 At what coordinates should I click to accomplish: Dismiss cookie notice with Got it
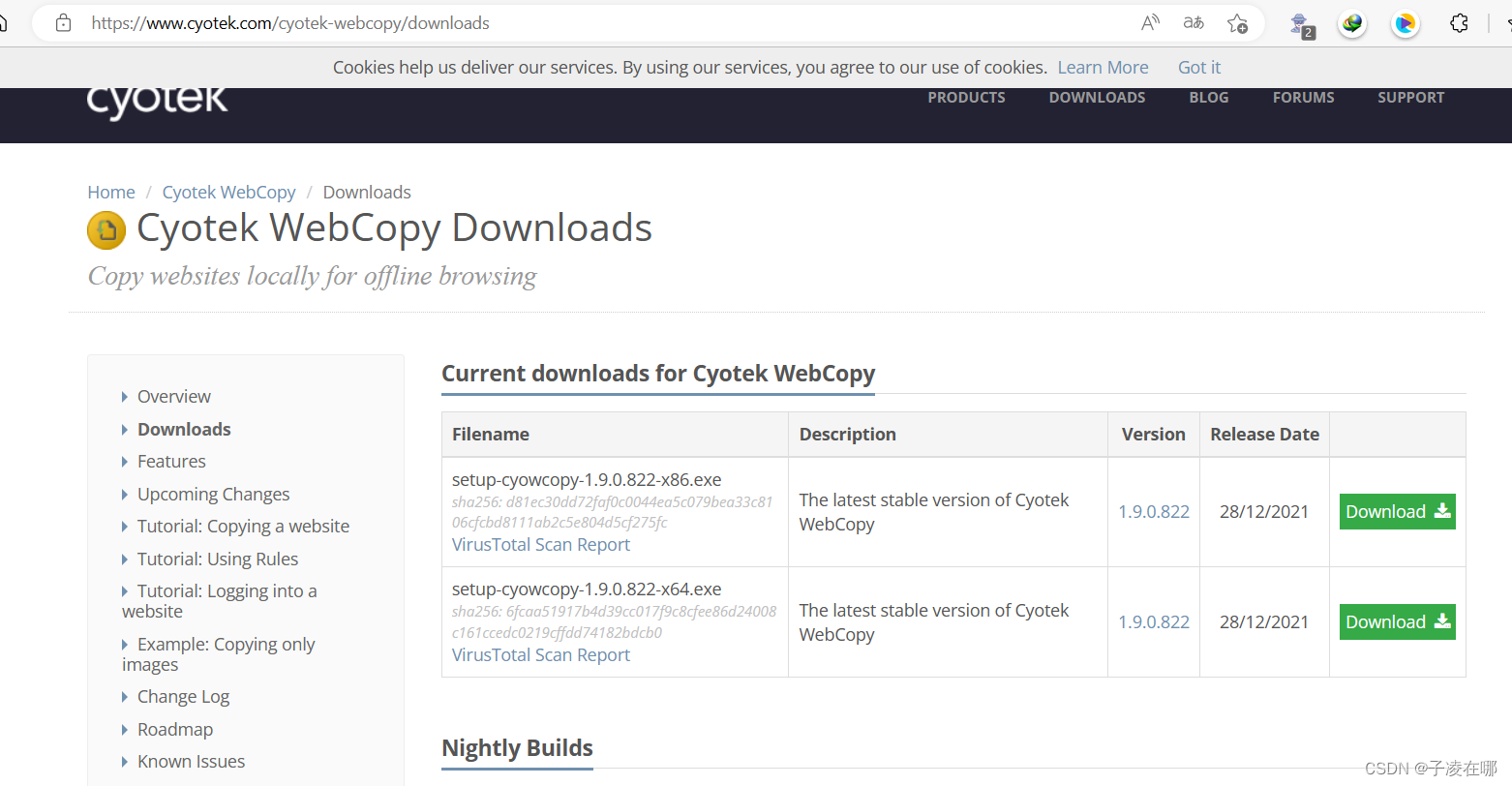[x=1199, y=68]
